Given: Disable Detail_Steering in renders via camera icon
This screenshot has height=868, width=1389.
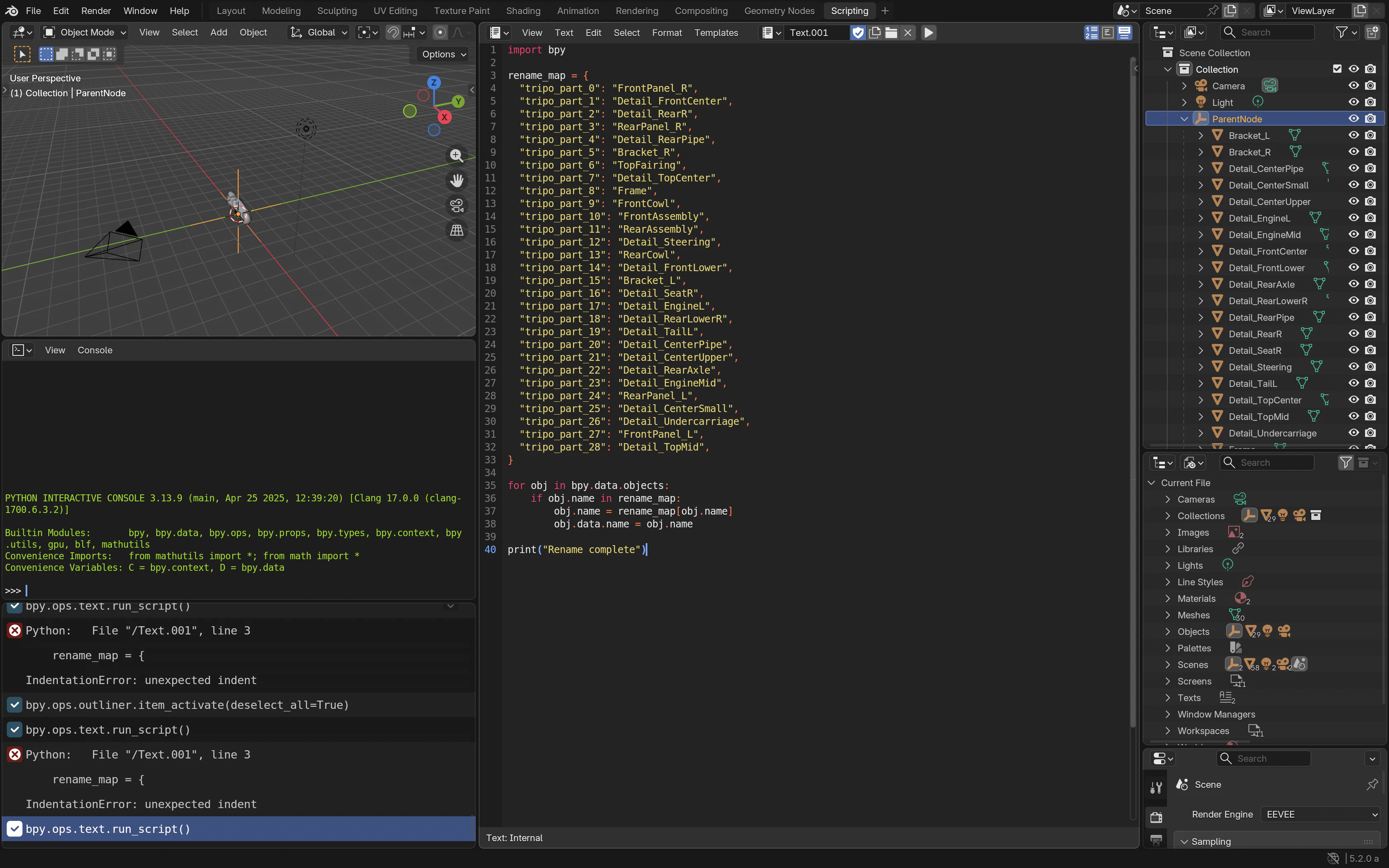Looking at the screenshot, I should pos(1371,367).
